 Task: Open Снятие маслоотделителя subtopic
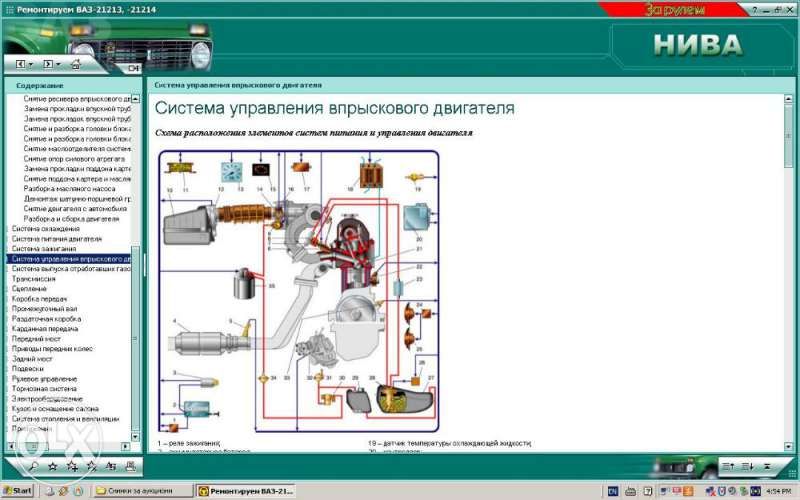77,148
